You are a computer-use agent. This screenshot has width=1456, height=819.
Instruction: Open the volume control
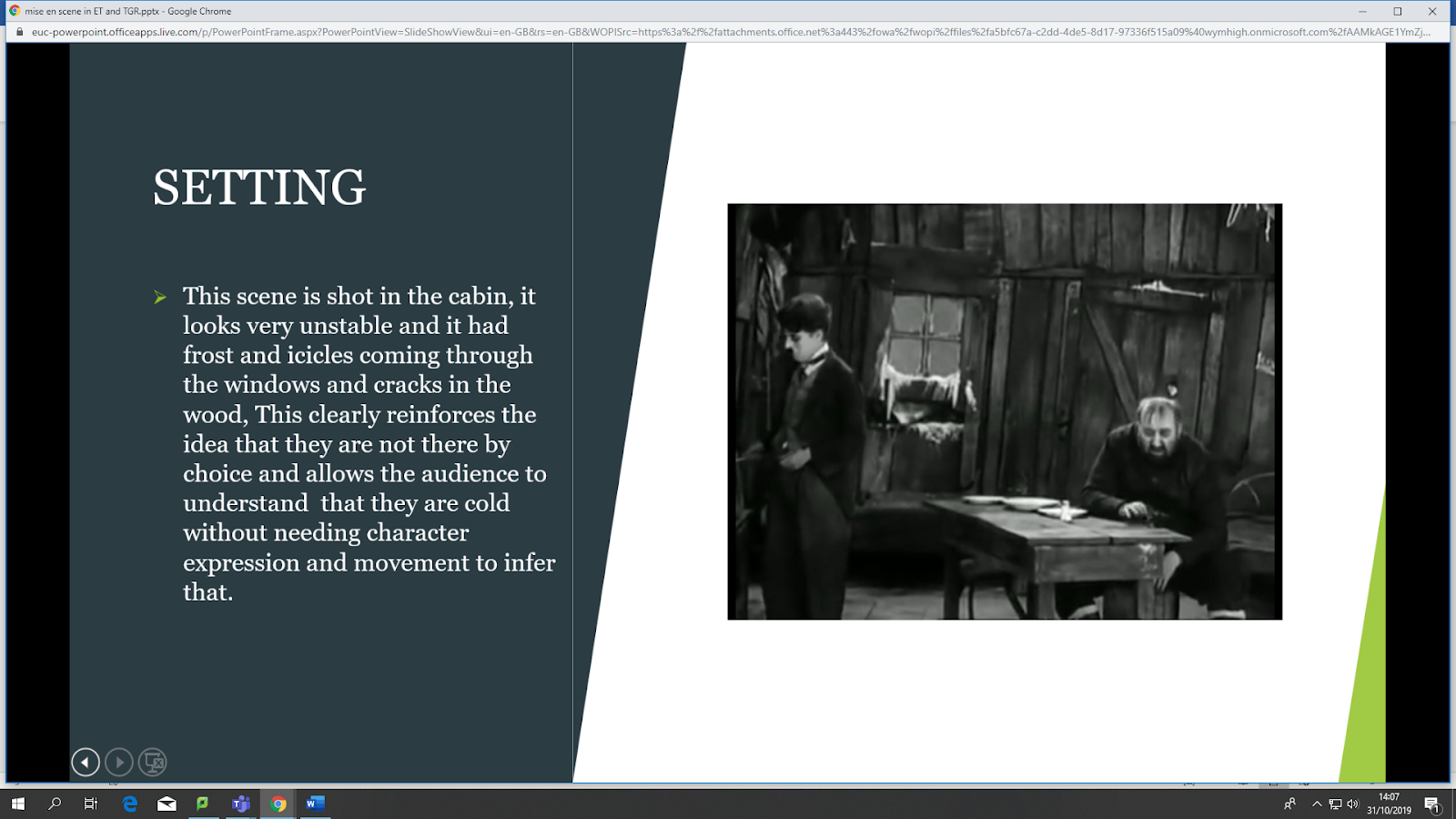tap(1353, 804)
